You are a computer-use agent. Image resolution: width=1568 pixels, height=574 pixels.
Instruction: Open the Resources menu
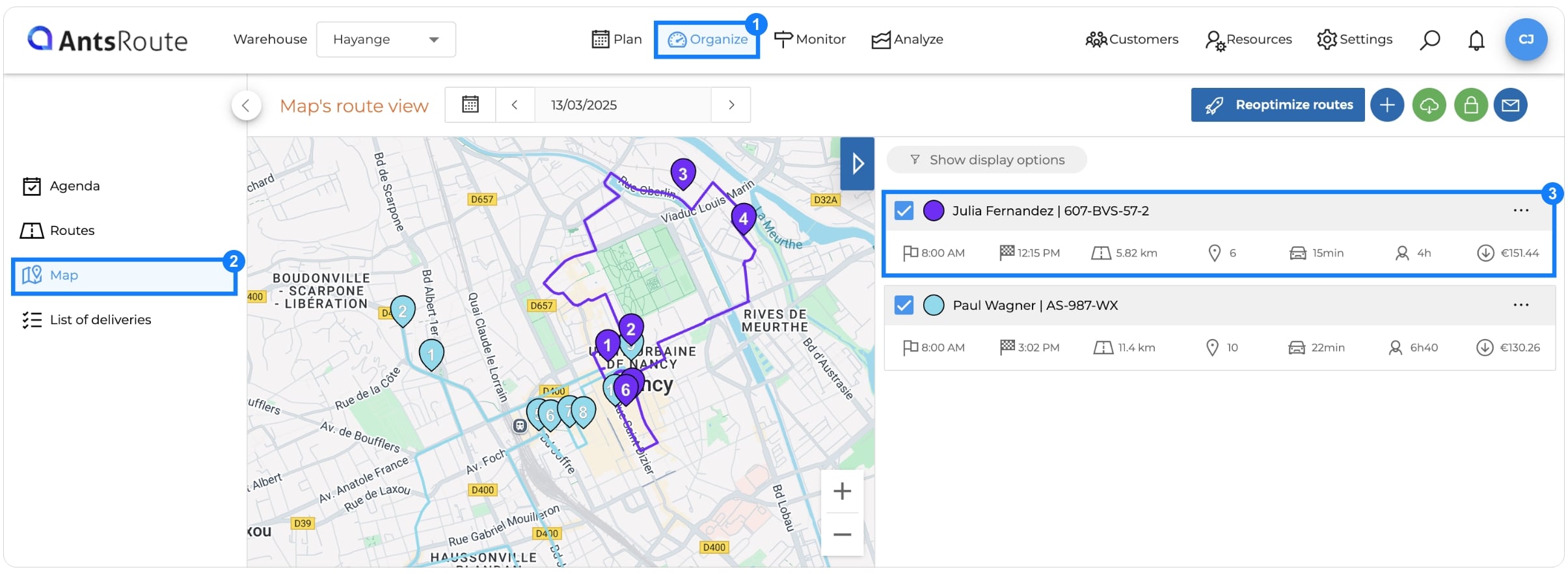pos(1249,40)
